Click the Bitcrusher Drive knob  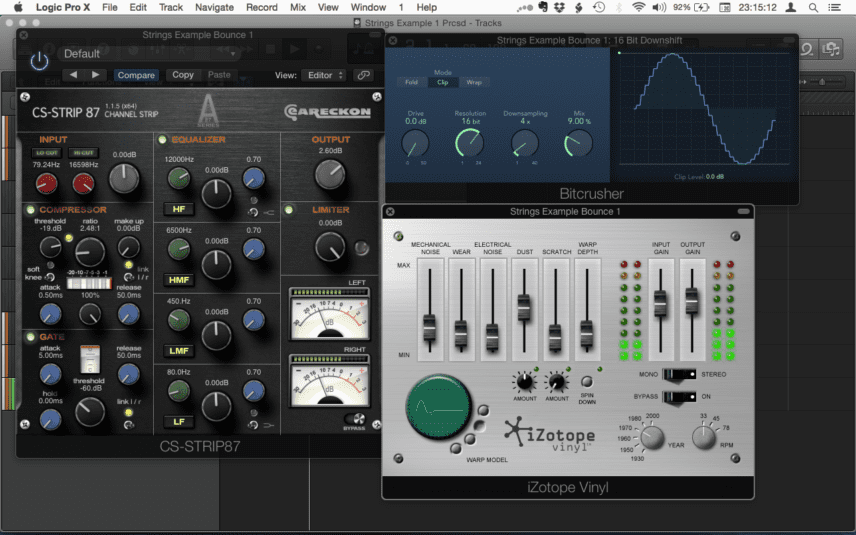click(415, 144)
